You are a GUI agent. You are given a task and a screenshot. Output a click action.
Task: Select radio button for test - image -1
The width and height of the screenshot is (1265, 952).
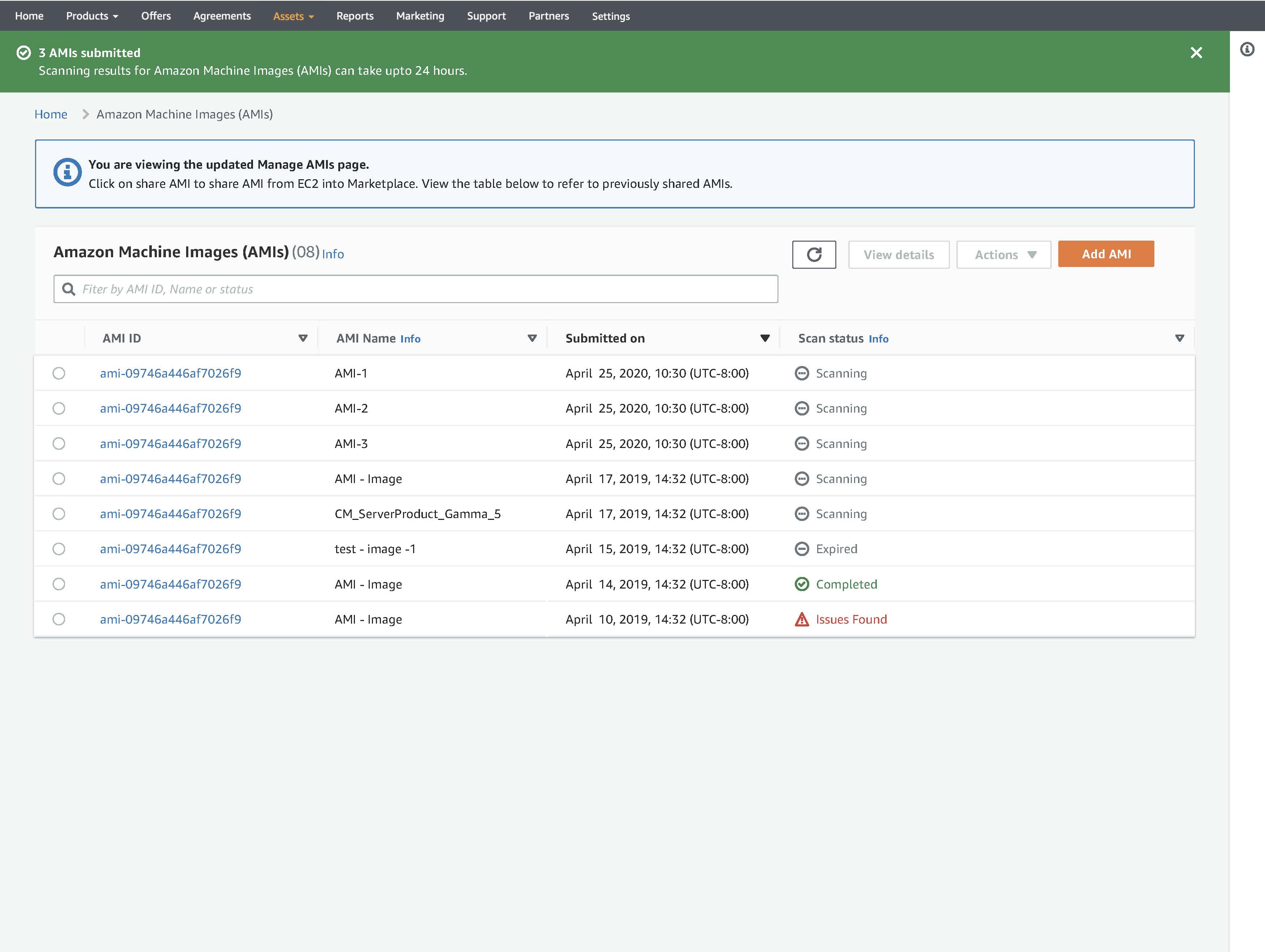click(59, 549)
